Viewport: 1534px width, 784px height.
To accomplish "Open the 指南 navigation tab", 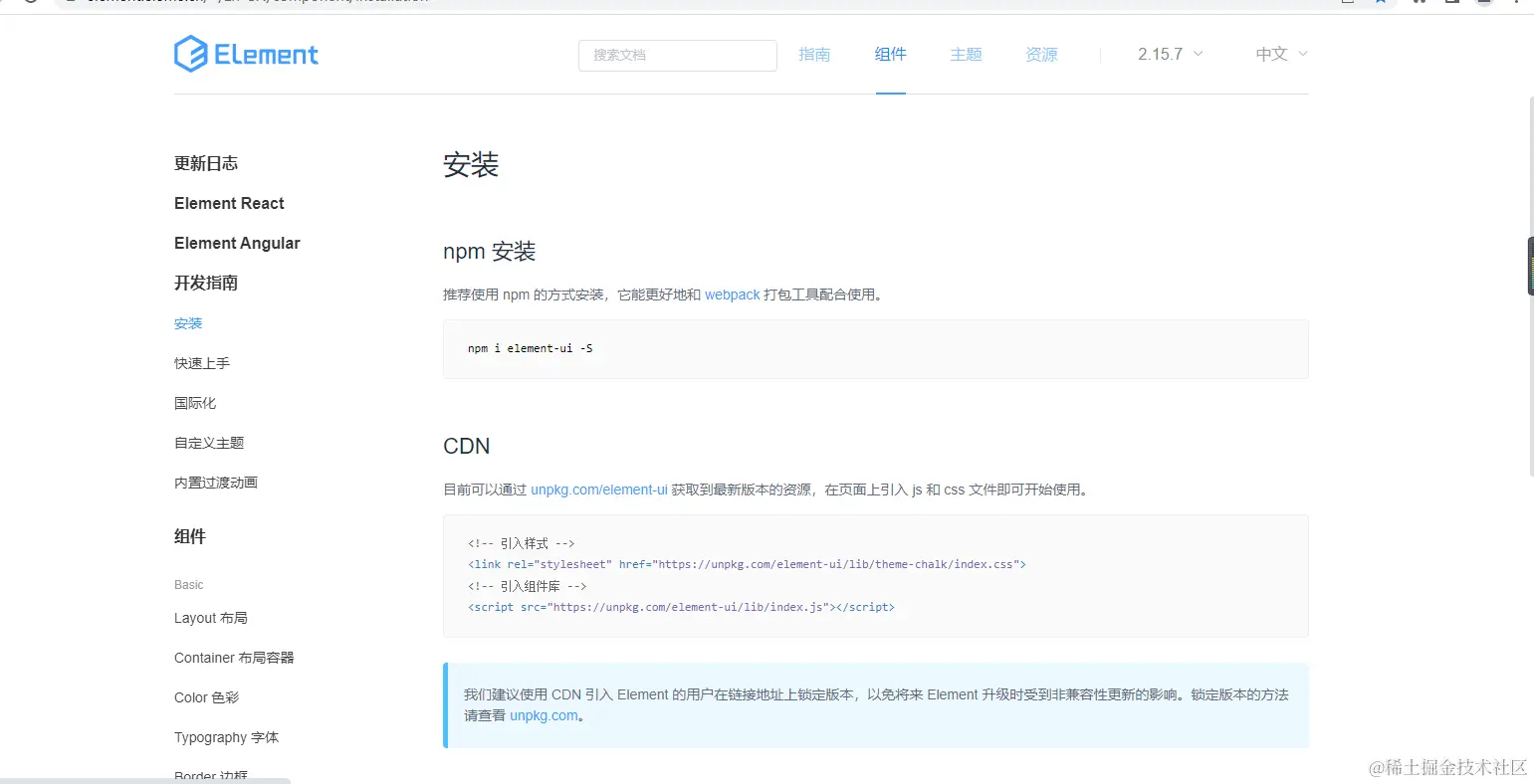I will pos(814,55).
